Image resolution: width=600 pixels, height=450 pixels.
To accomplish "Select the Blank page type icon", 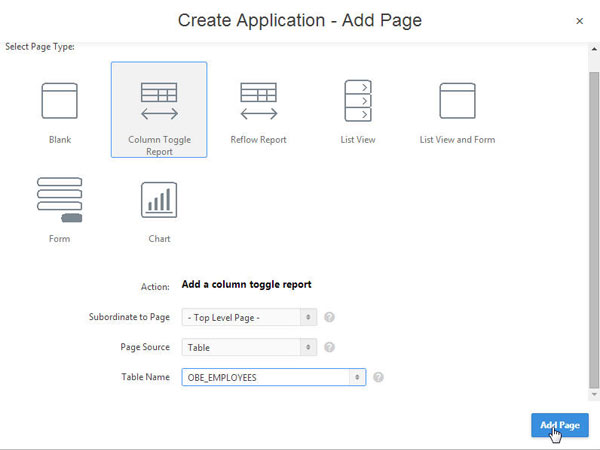I will tap(60, 101).
